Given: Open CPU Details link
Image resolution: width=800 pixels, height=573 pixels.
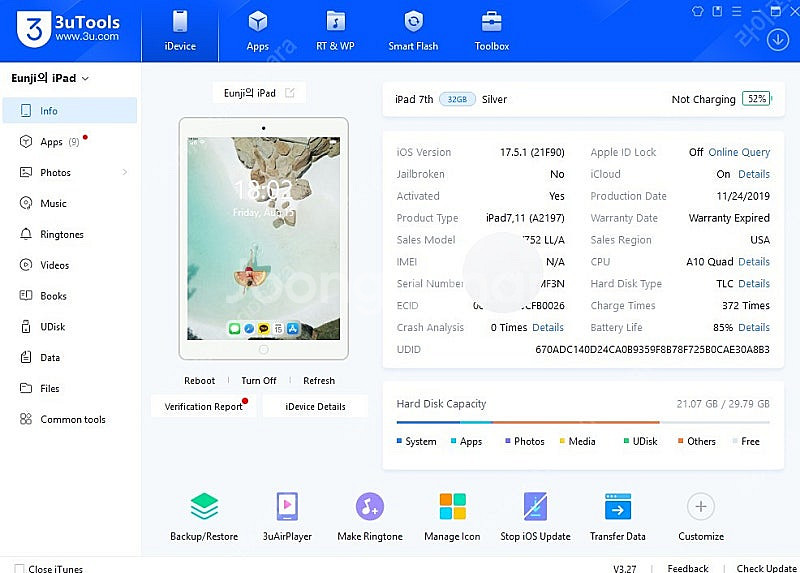Looking at the screenshot, I should pos(754,262).
